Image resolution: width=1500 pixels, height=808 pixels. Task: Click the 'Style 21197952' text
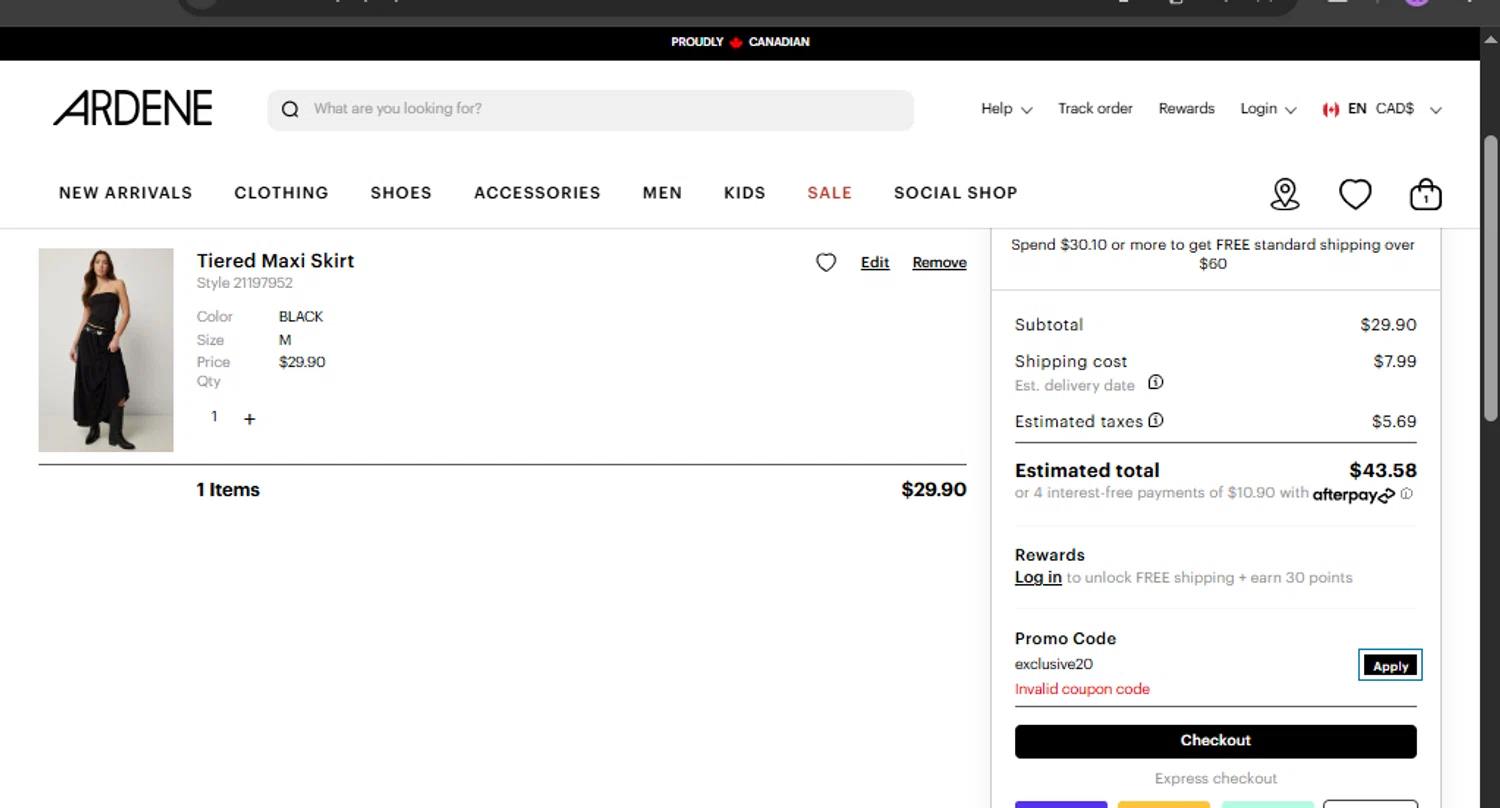(x=245, y=283)
